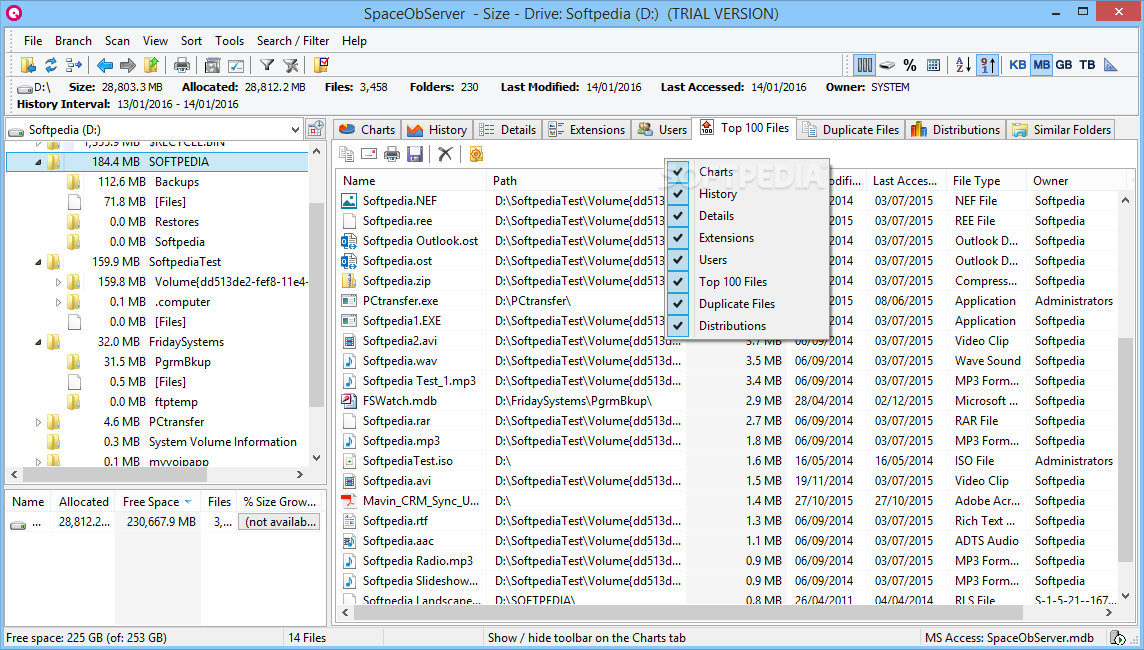The width and height of the screenshot is (1144, 650).
Task: Open the Branch menu
Action: coord(73,41)
